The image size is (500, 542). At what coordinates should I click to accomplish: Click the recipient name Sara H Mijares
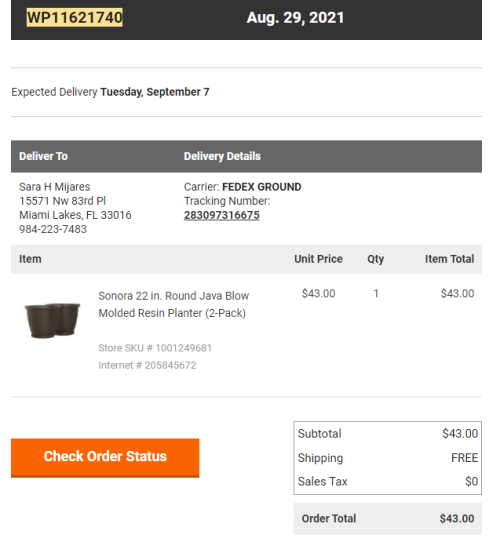click(x=55, y=187)
